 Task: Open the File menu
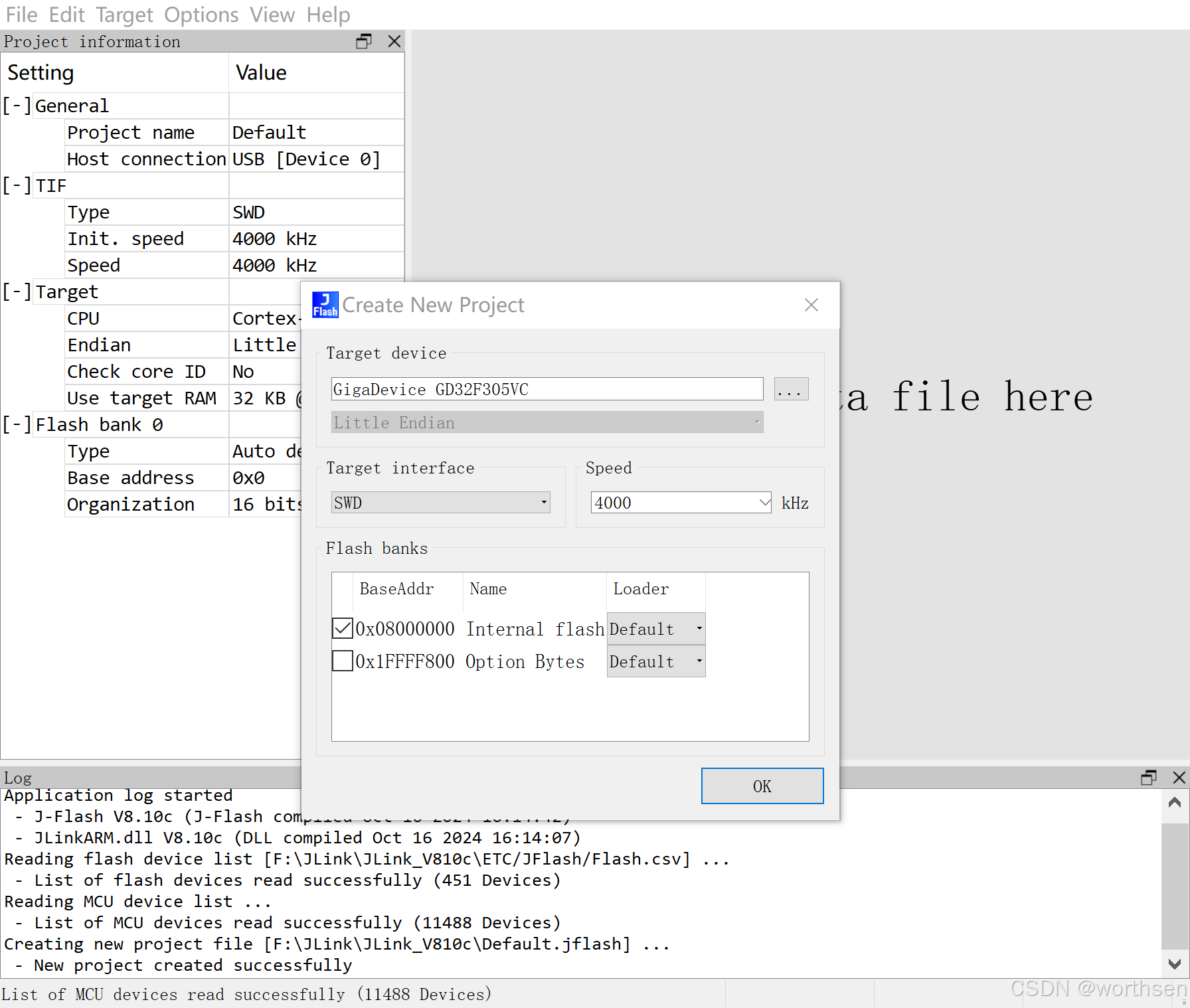[x=22, y=15]
